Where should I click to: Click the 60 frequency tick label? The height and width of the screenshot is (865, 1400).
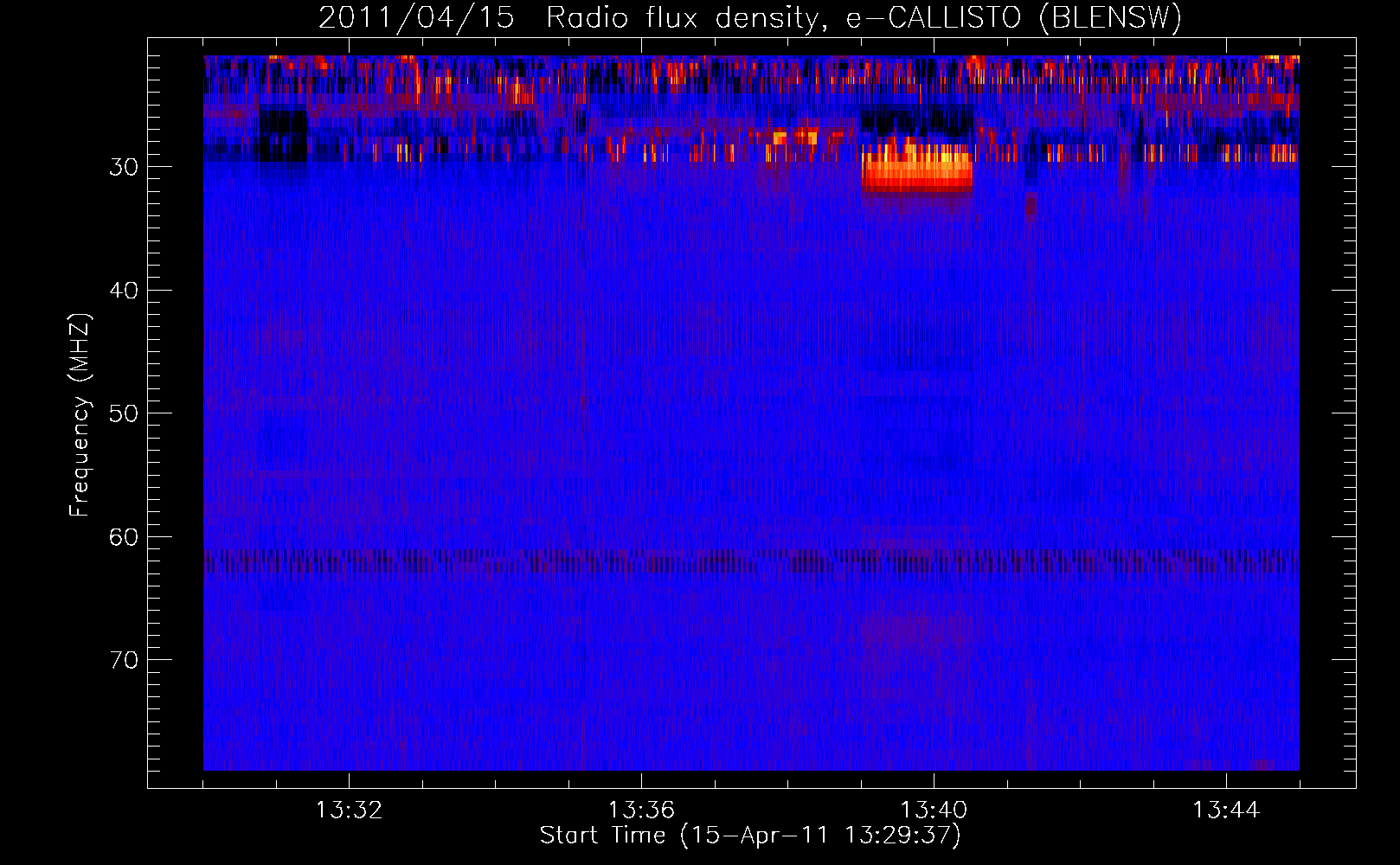pyautogui.click(x=124, y=537)
